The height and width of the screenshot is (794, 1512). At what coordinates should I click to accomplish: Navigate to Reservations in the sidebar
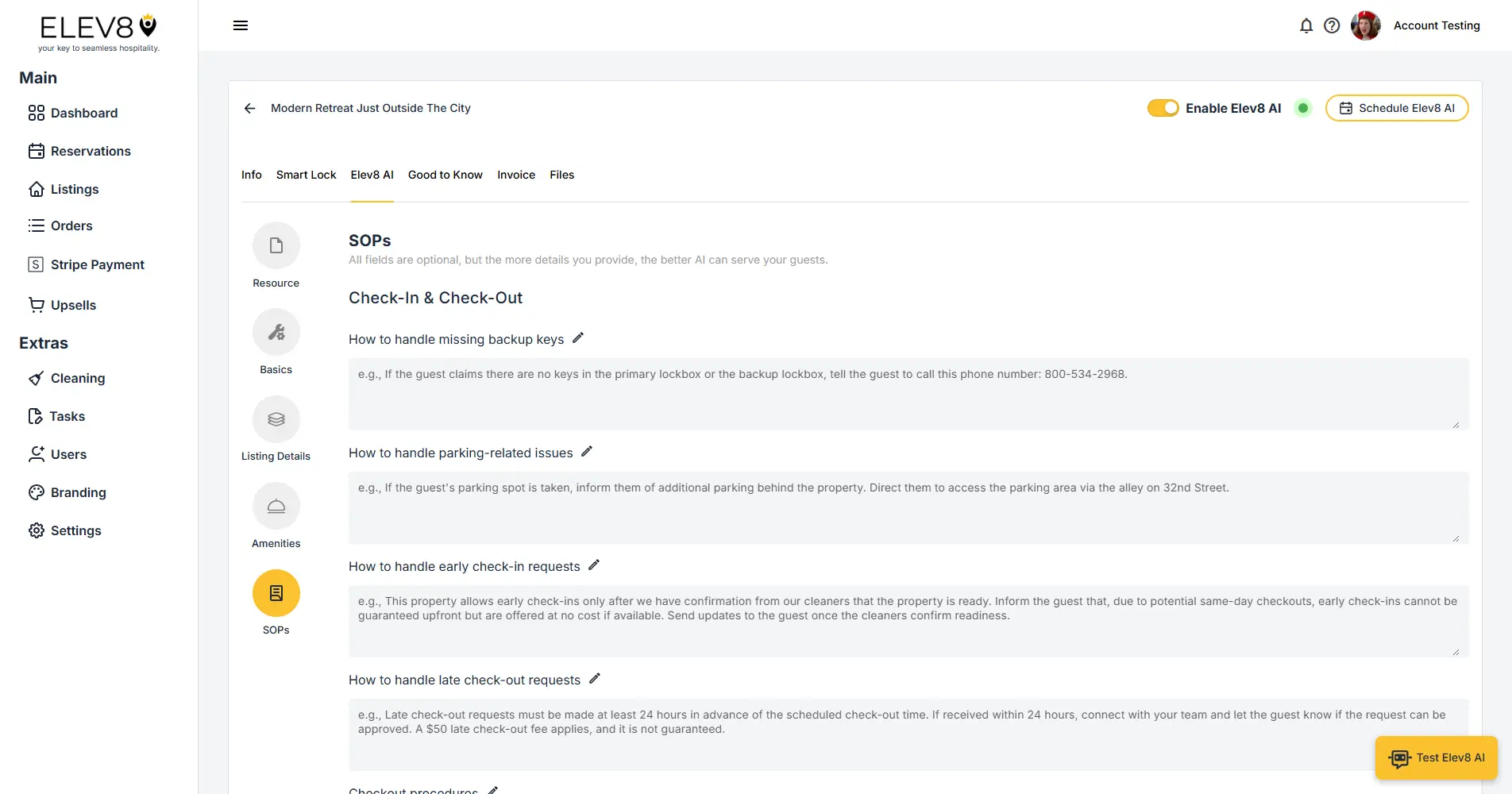[91, 151]
